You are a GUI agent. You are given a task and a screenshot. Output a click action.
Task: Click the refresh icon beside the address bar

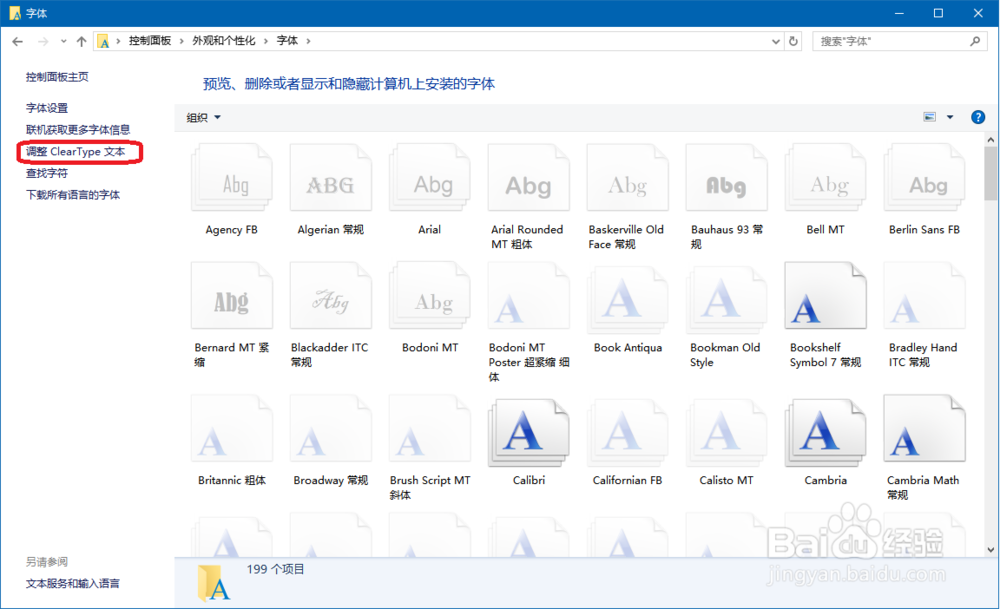793,41
